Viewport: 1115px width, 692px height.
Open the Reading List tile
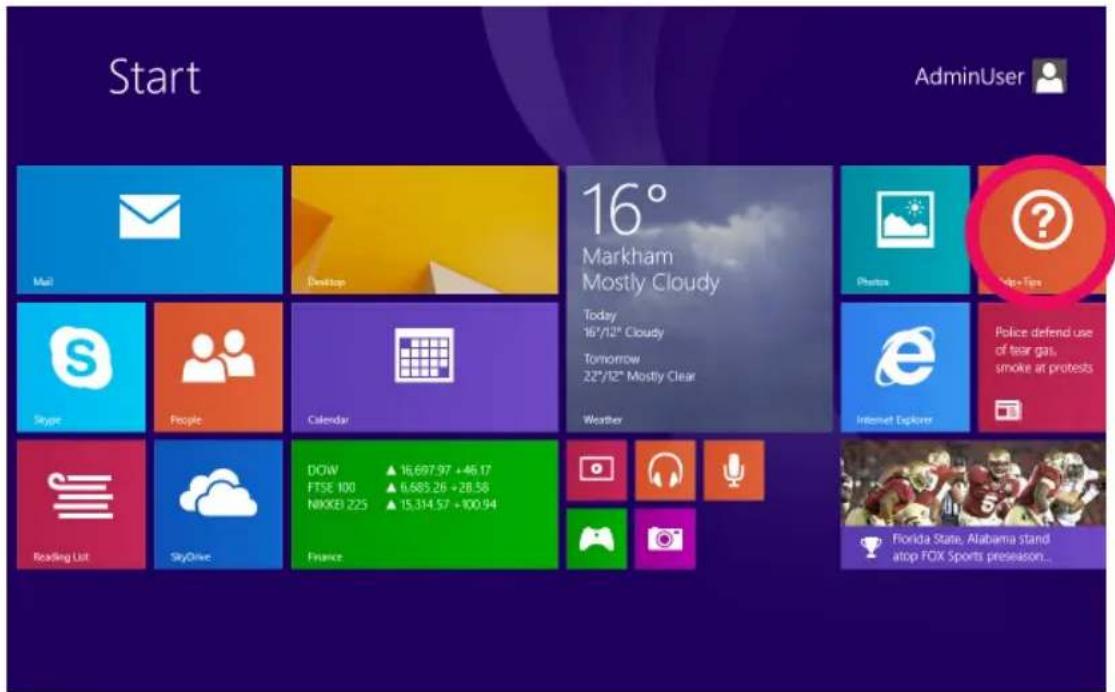(x=81, y=504)
